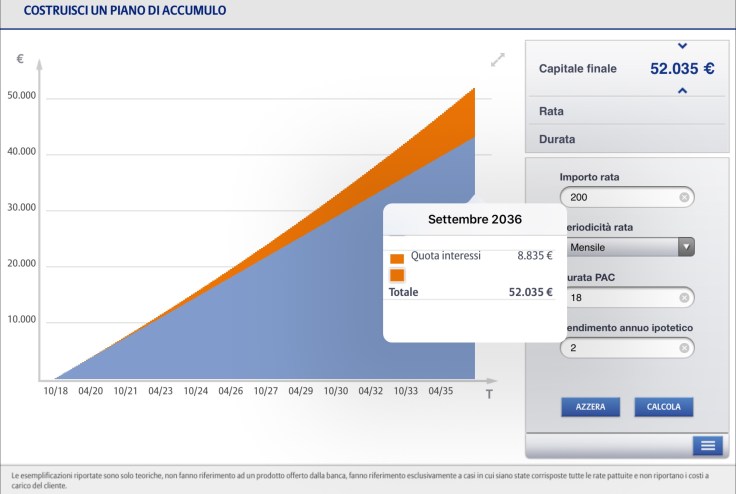Click the upper orange legend square

[397, 258]
